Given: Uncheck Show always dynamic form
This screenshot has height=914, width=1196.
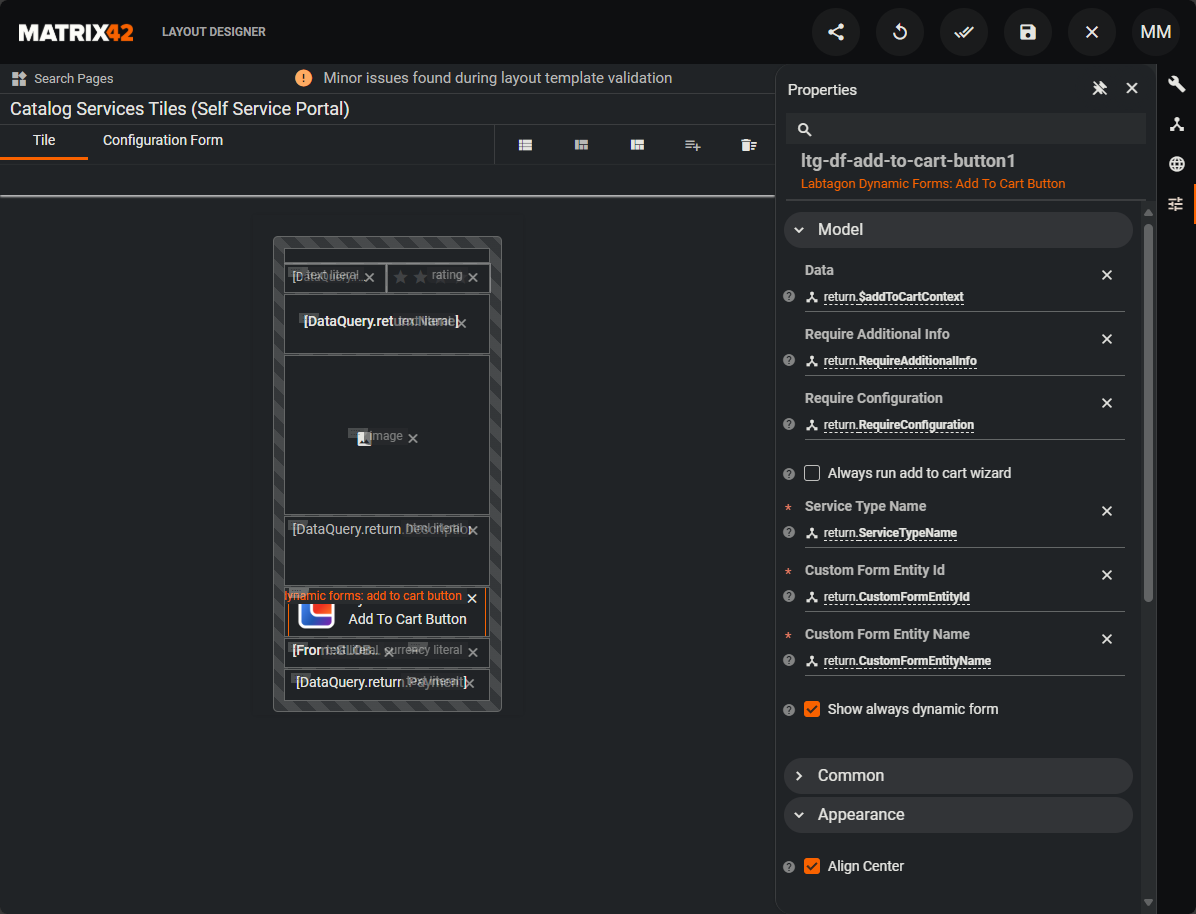Looking at the screenshot, I should 812,709.
